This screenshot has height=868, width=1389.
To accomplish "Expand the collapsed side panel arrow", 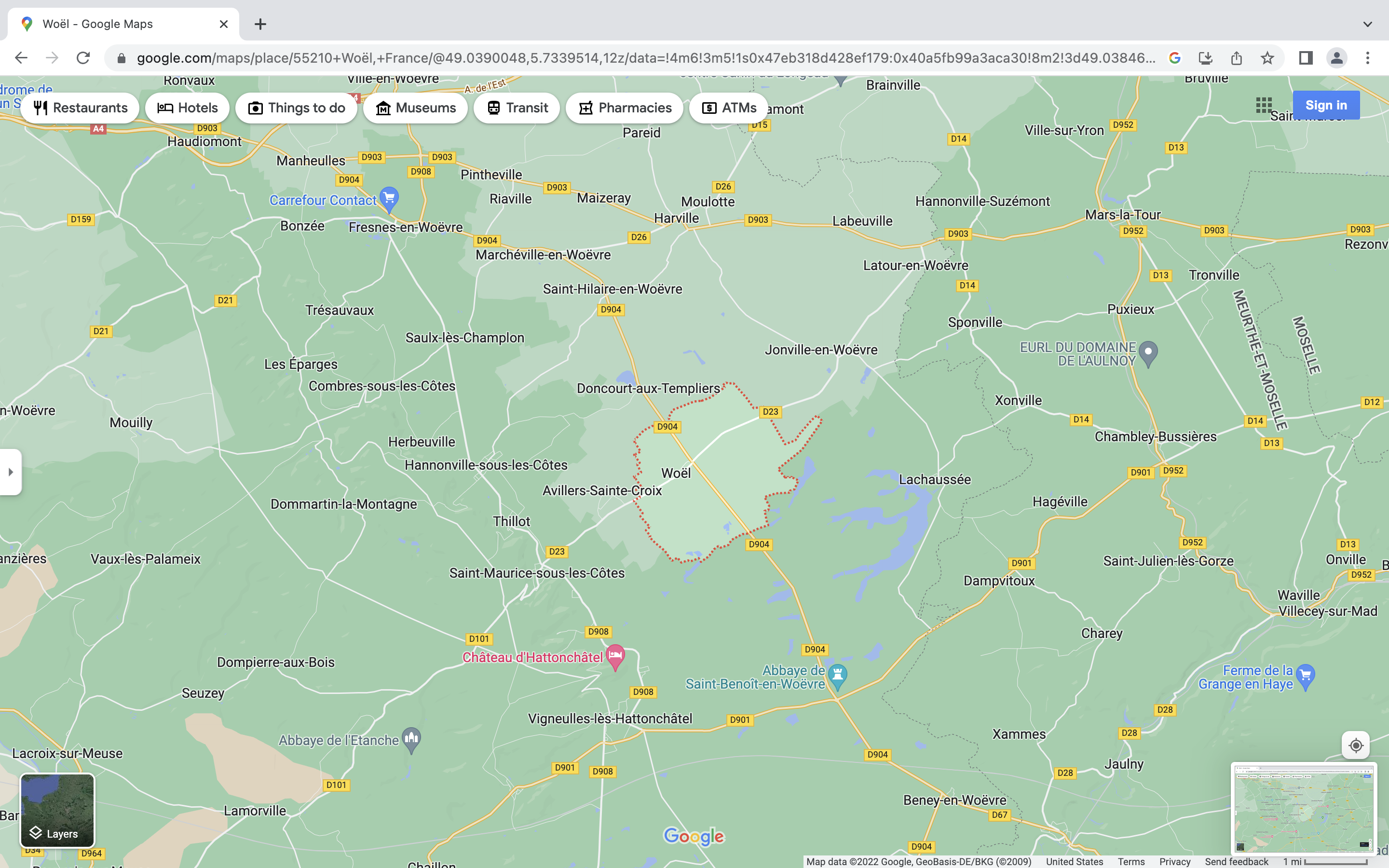I will (x=10, y=472).
